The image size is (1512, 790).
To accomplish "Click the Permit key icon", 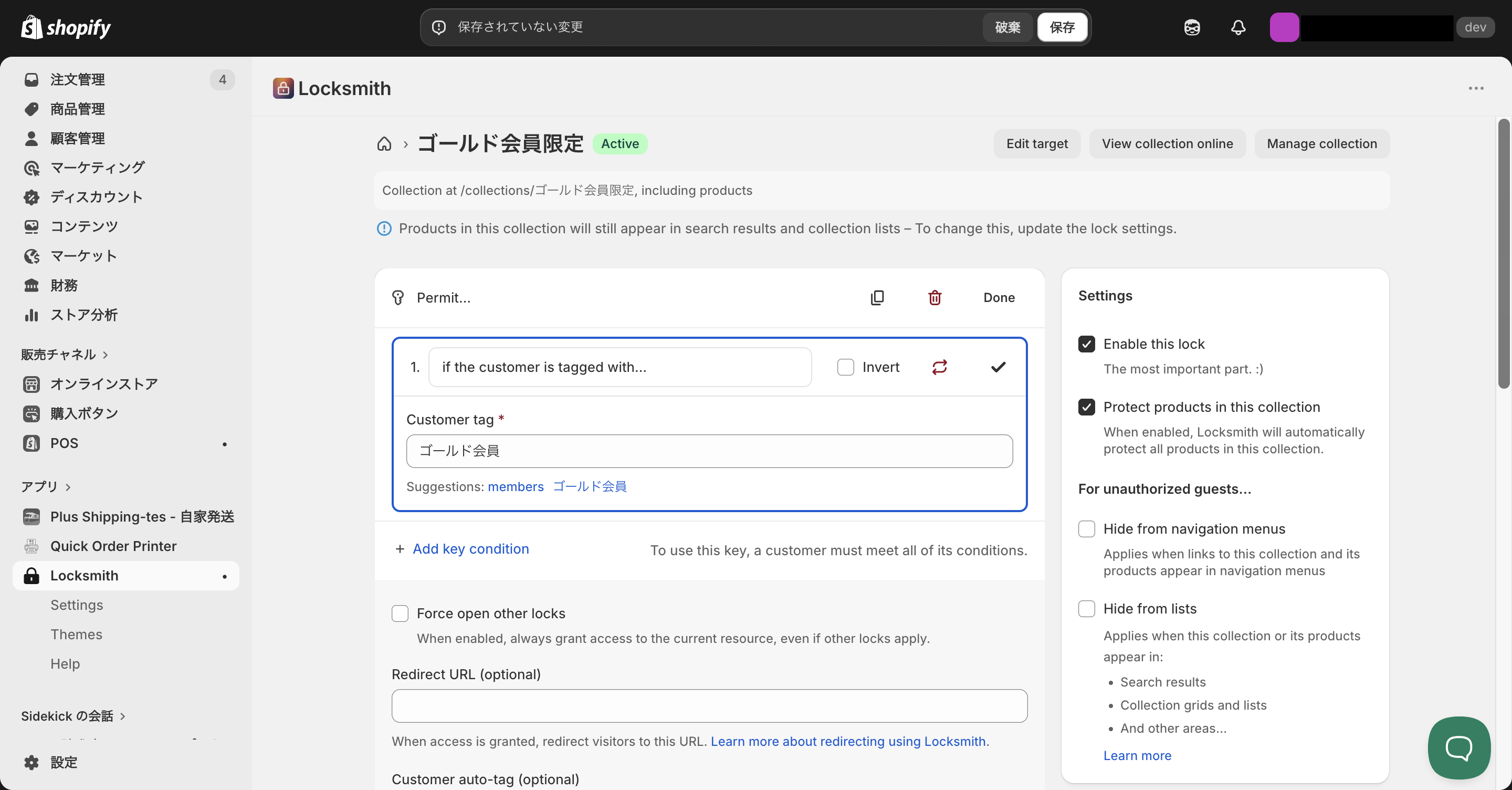I will click(x=398, y=297).
